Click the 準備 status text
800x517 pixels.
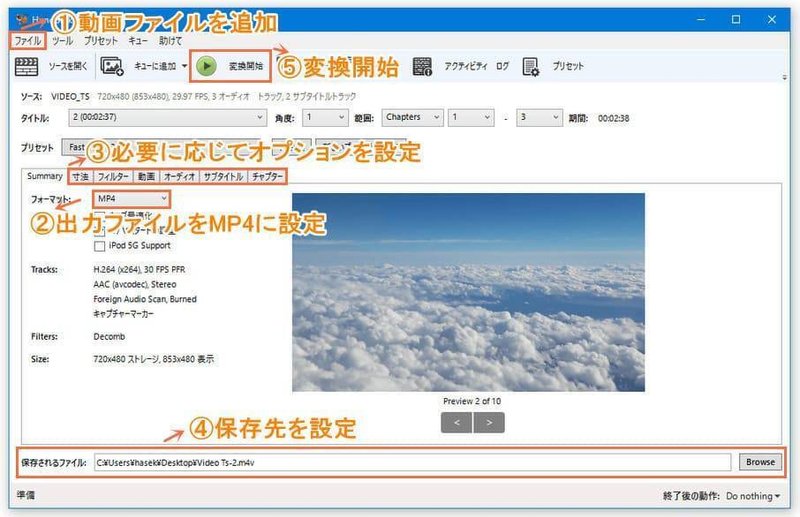pos(26,495)
